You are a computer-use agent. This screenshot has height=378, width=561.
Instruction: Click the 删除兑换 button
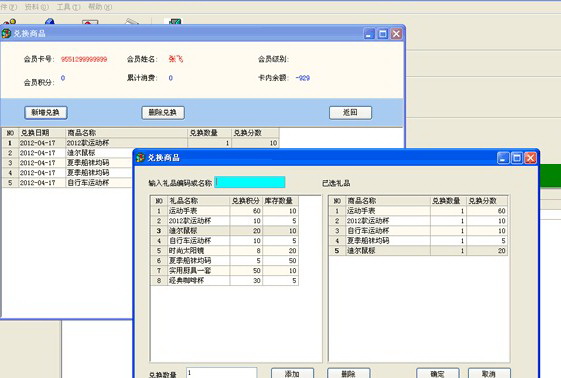[x=163, y=113]
